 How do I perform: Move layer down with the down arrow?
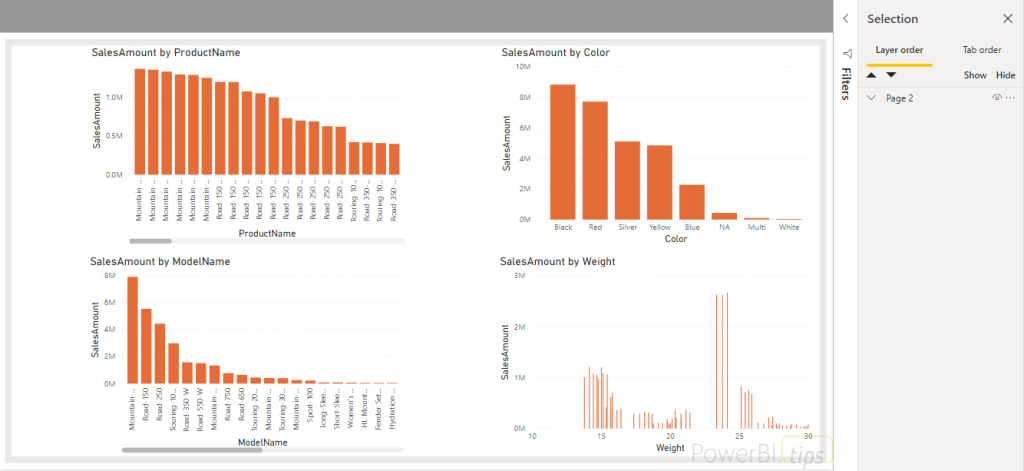click(x=891, y=75)
